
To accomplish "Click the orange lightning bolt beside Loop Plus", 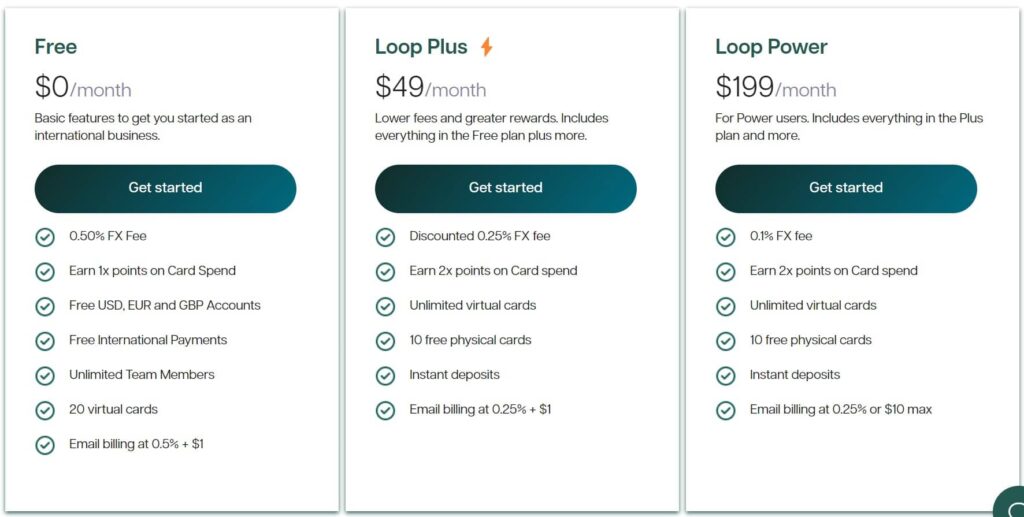I will click(x=487, y=47).
